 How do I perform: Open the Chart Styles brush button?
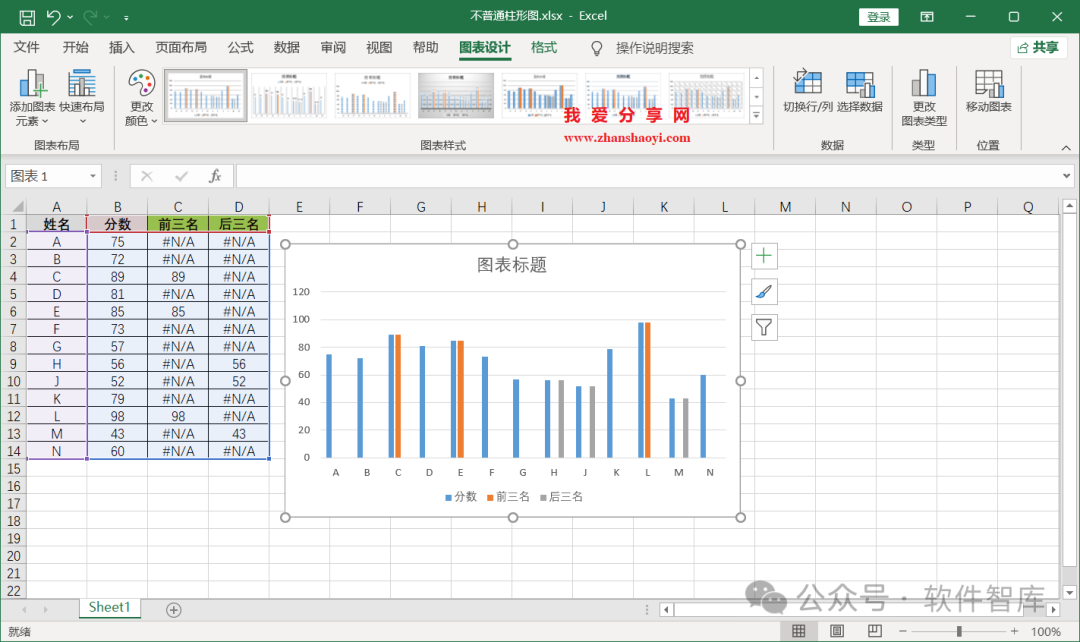pyautogui.click(x=764, y=292)
